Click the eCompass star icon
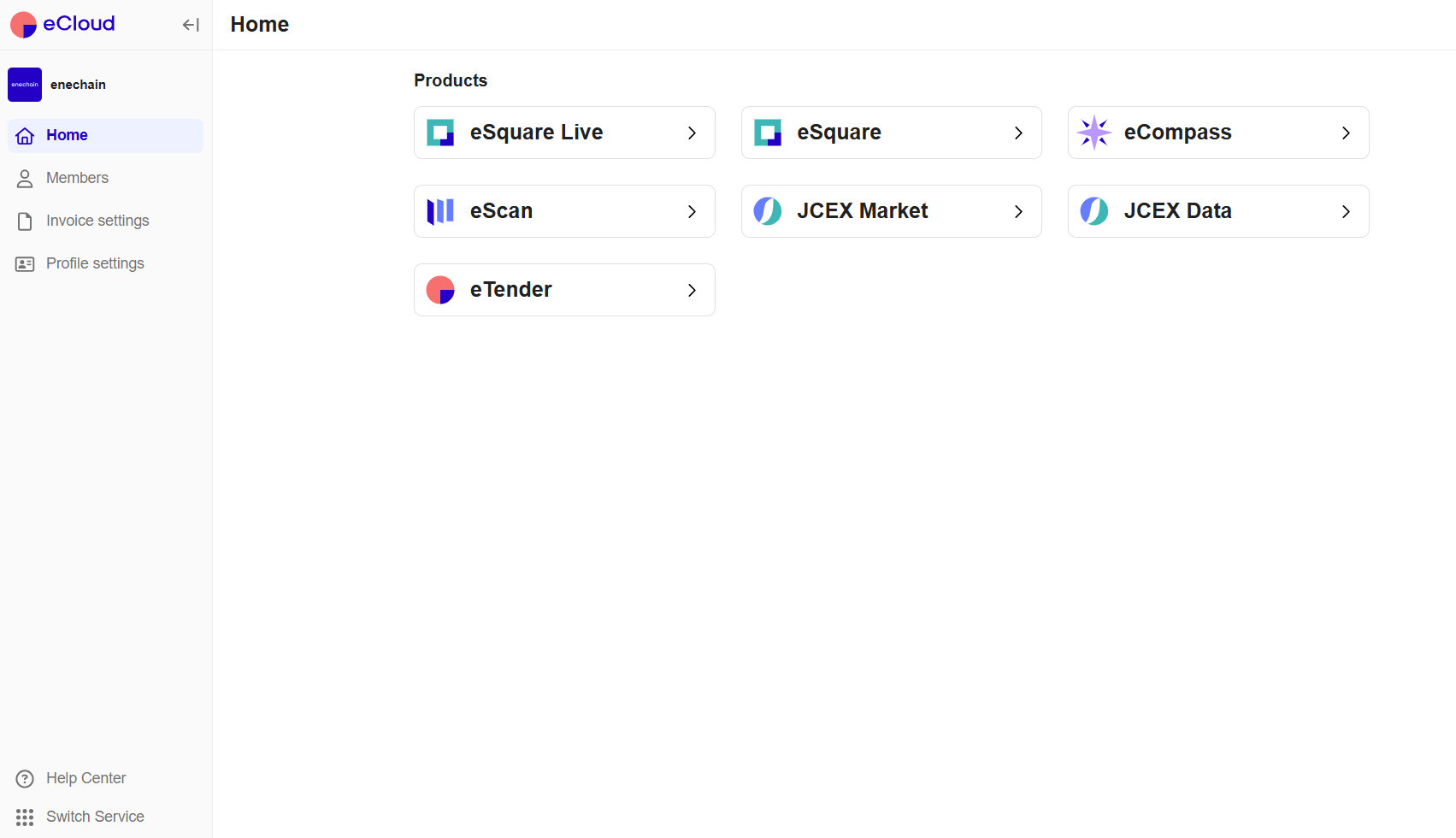Image resolution: width=1456 pixels, height=838 pixels. pos(1094,133)
